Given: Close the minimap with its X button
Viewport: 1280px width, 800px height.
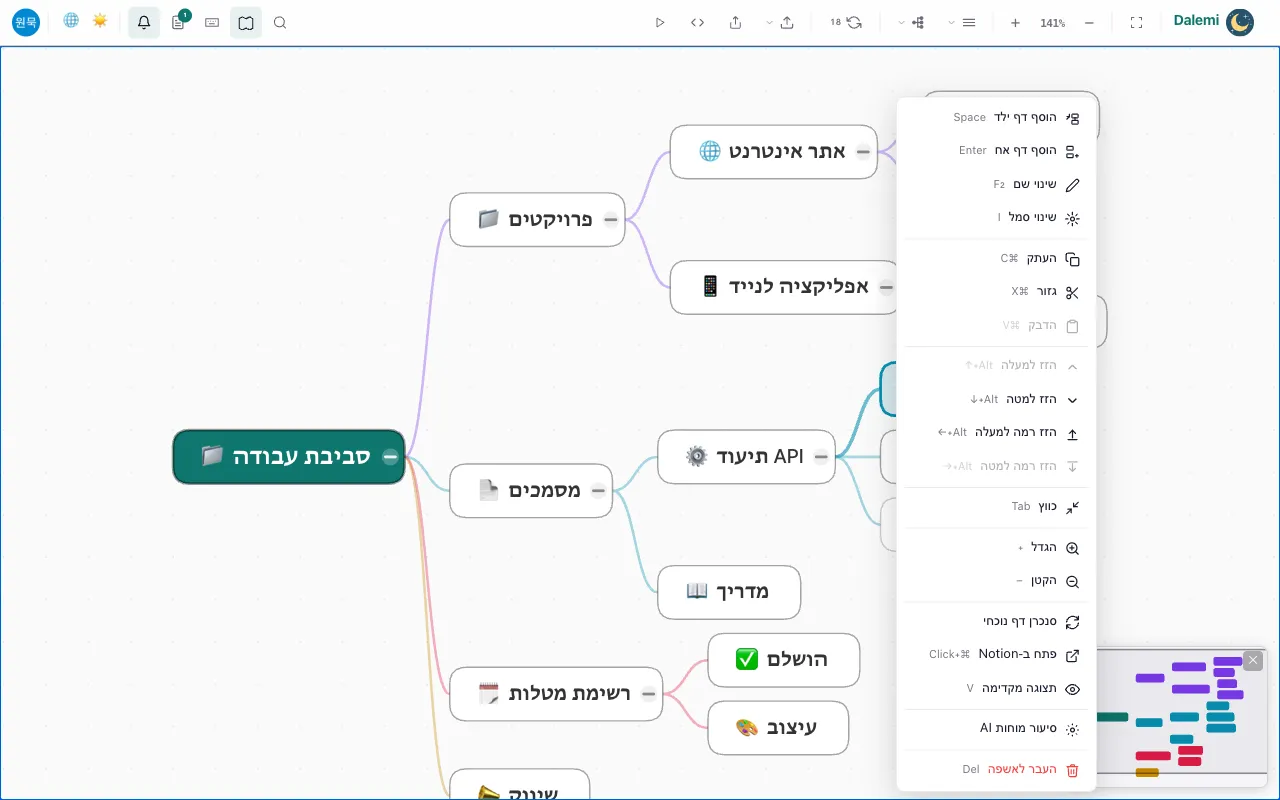Looking at the screenshot, I should click(x=1253, y=660).
